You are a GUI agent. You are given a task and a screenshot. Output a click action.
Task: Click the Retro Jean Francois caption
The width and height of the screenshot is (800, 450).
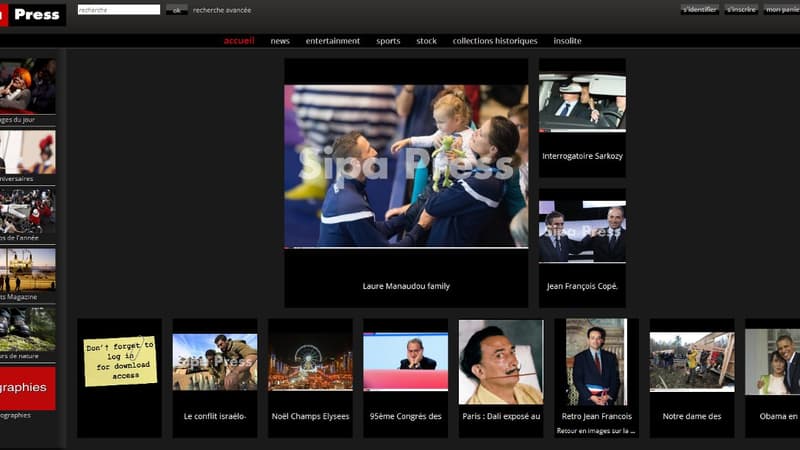point(596,416)
